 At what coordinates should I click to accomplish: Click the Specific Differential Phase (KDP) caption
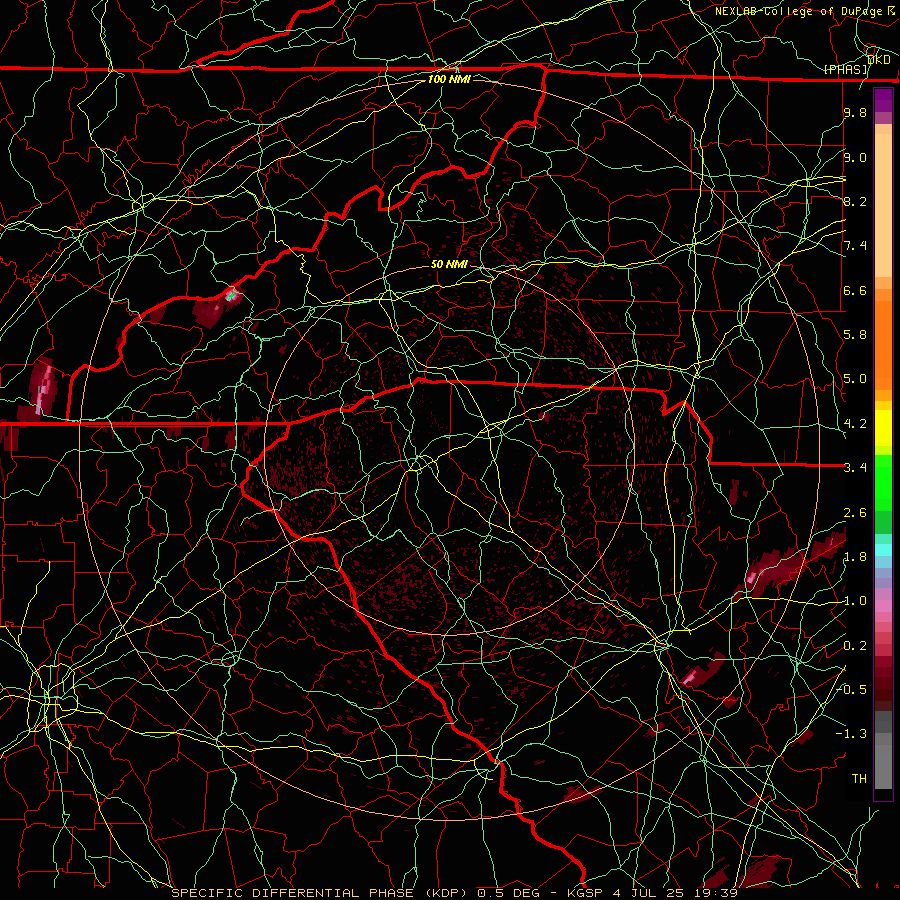coord(455,893)
